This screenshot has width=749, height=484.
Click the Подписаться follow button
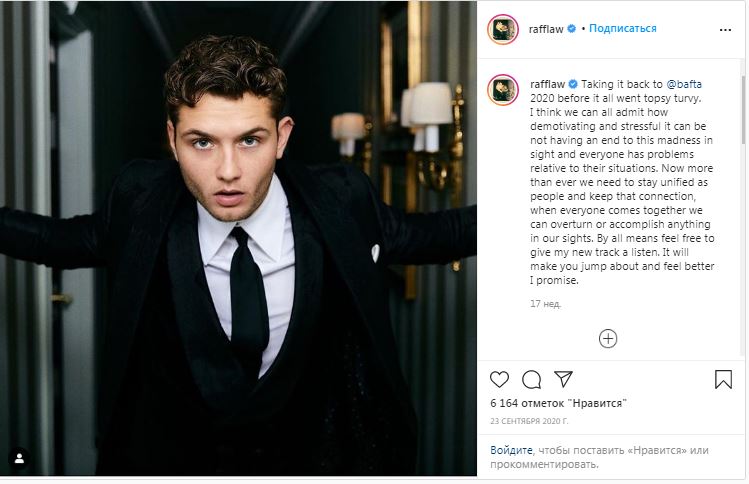[x=623, y=29]
